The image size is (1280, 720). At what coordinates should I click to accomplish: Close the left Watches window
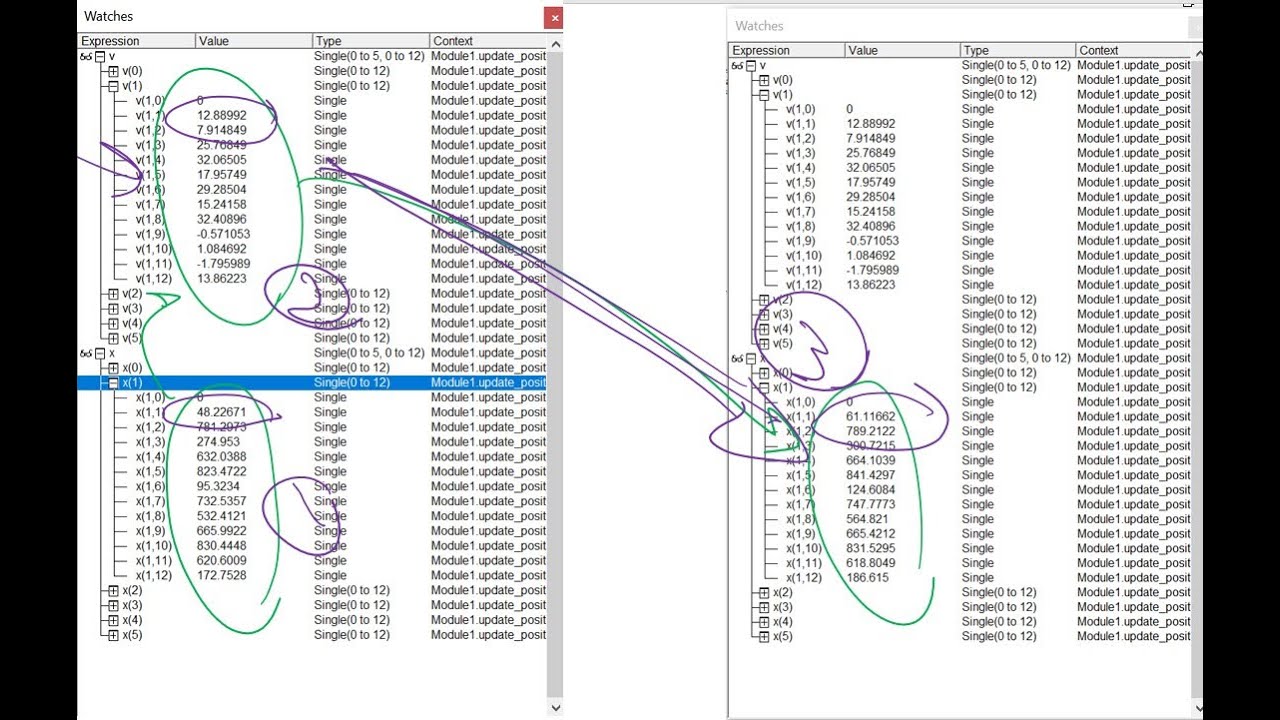point(554,17)
